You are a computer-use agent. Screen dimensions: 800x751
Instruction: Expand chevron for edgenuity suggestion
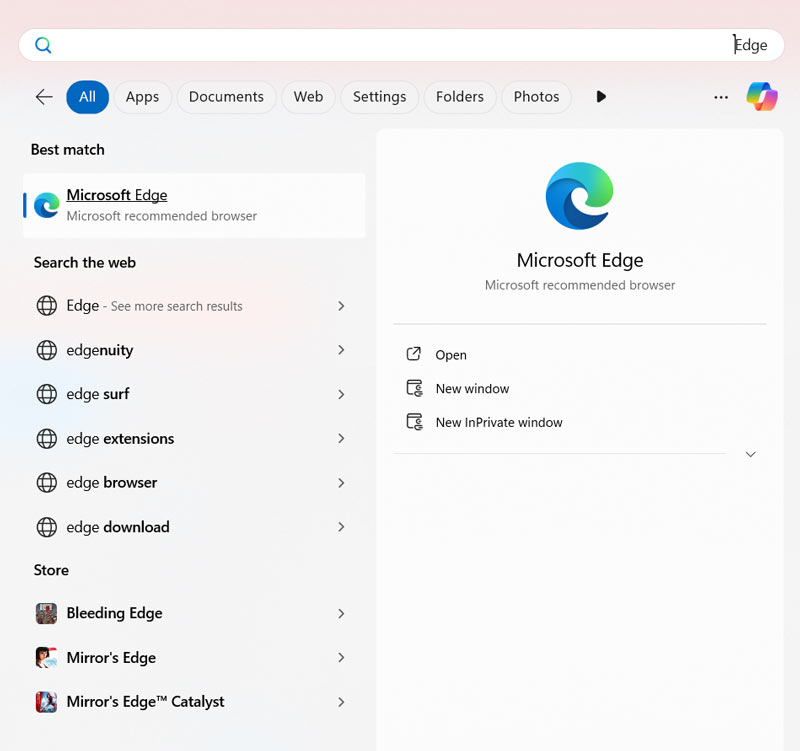point(341,350)
